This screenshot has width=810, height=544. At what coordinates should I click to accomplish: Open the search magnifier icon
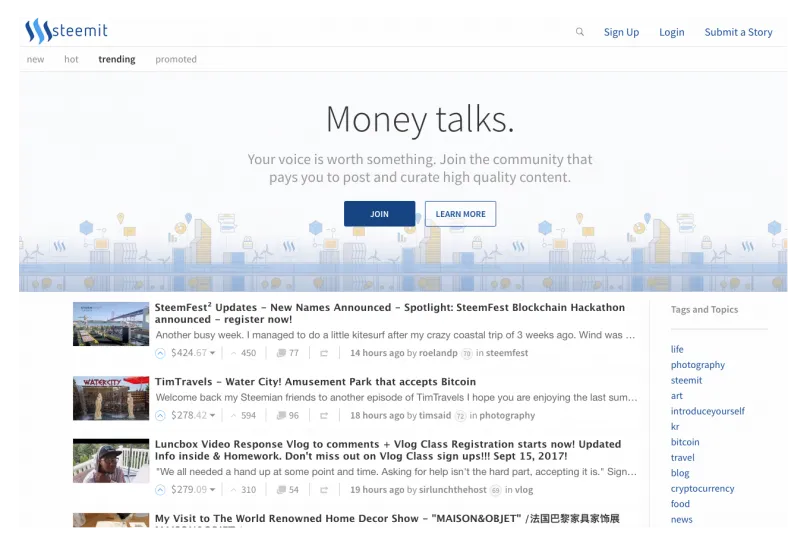pos(580,32)
